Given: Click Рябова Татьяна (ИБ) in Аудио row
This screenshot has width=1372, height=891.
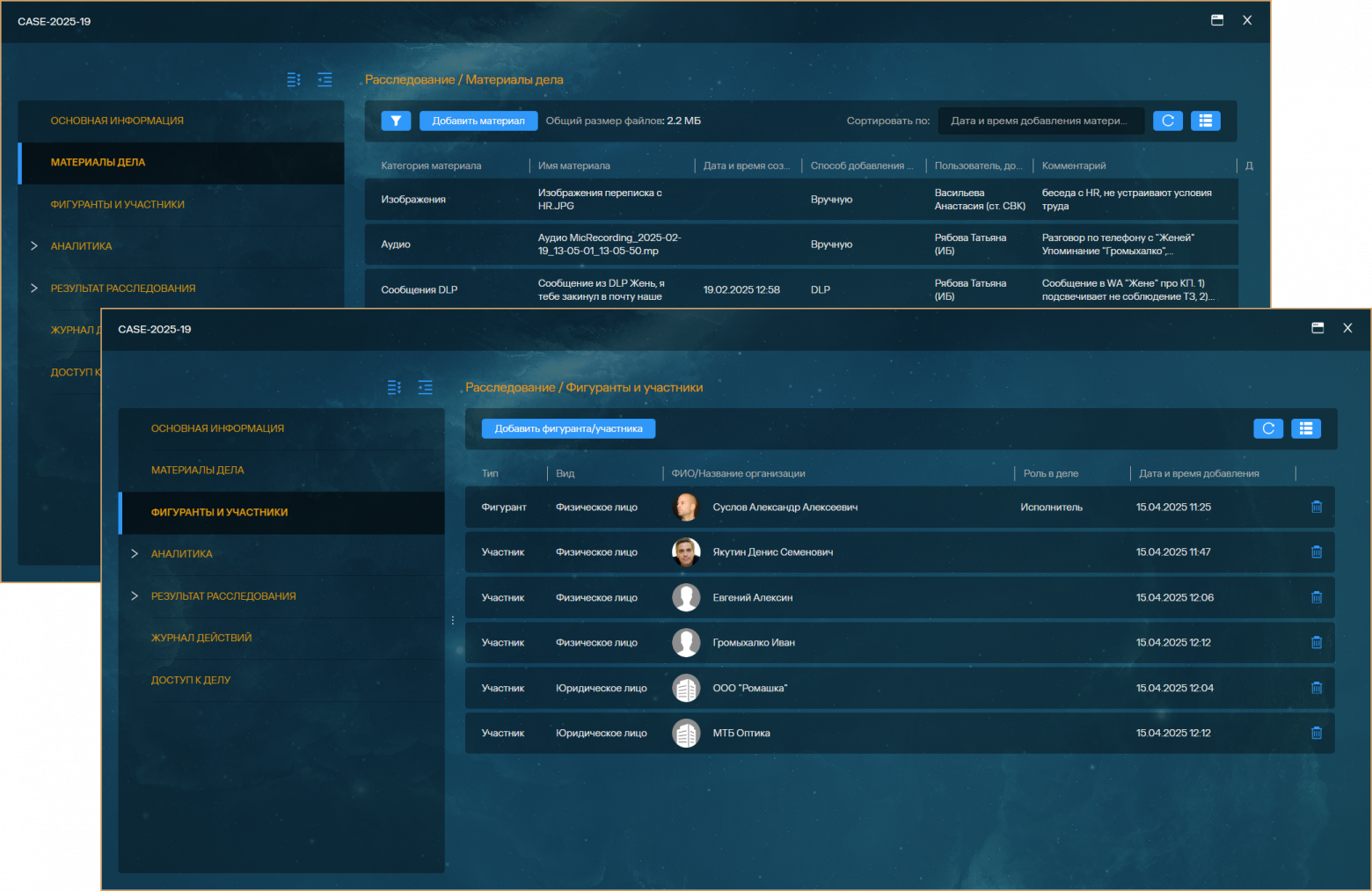Looking at the screenshot, I should tap(970, 245).
